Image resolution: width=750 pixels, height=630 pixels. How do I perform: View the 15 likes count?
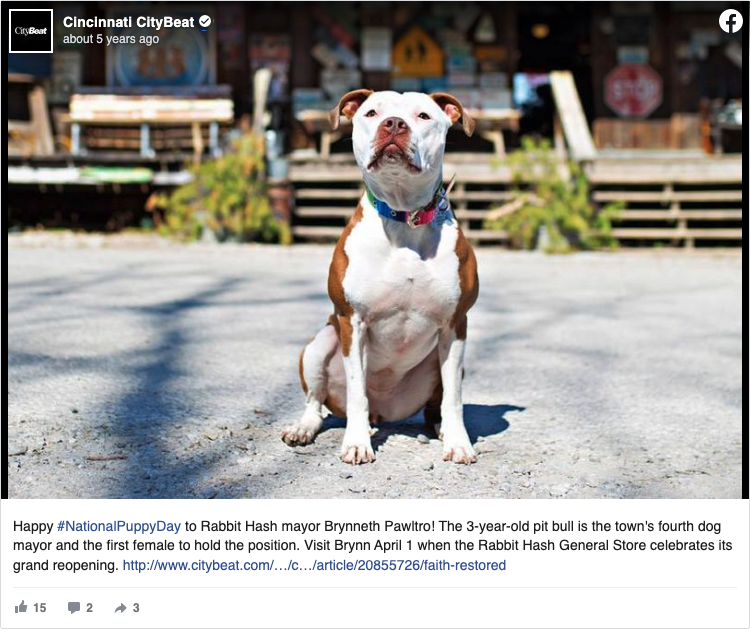(40, 608)
